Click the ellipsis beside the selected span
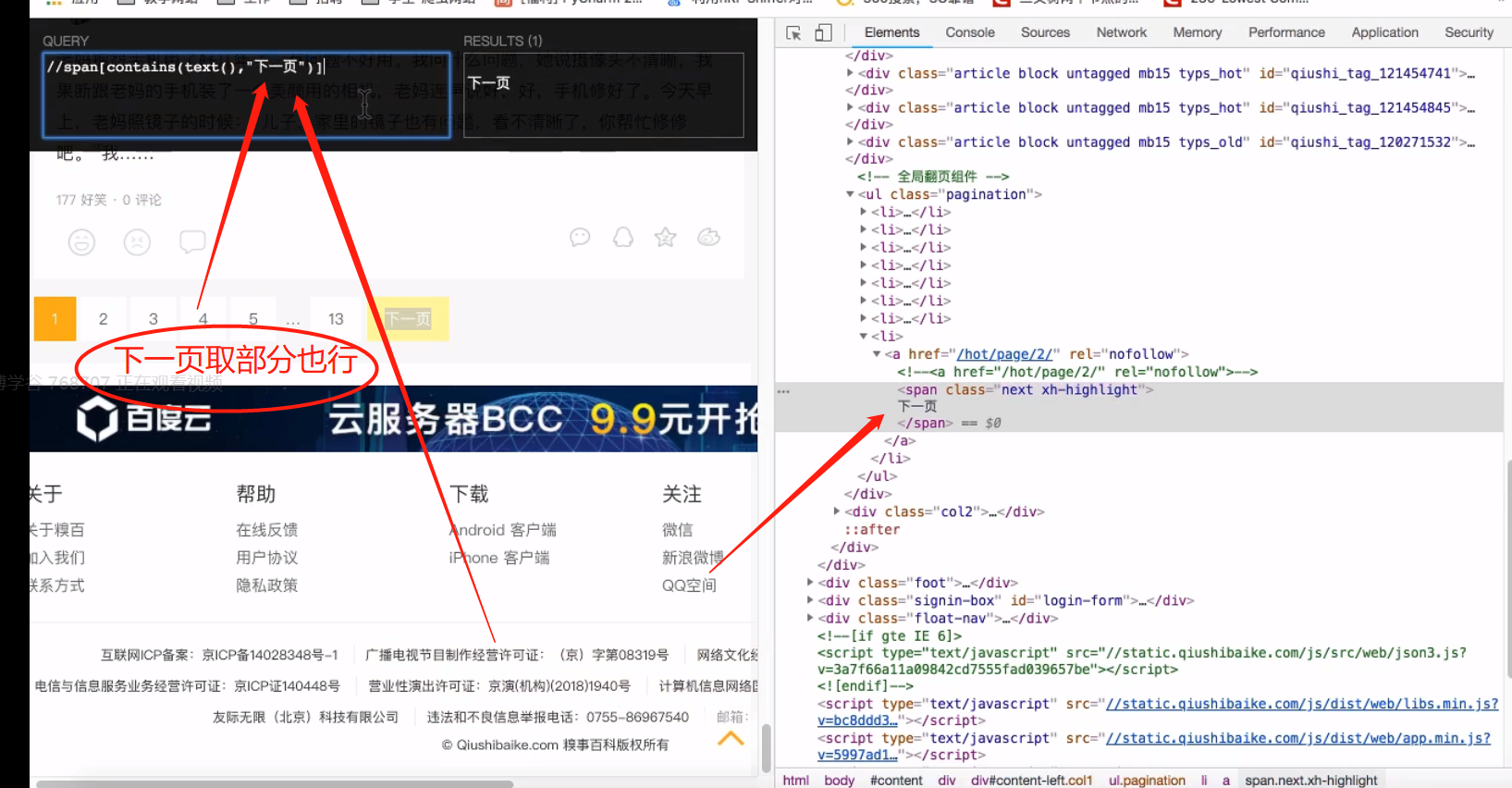The image size is (1512, 788). (784, 391)
